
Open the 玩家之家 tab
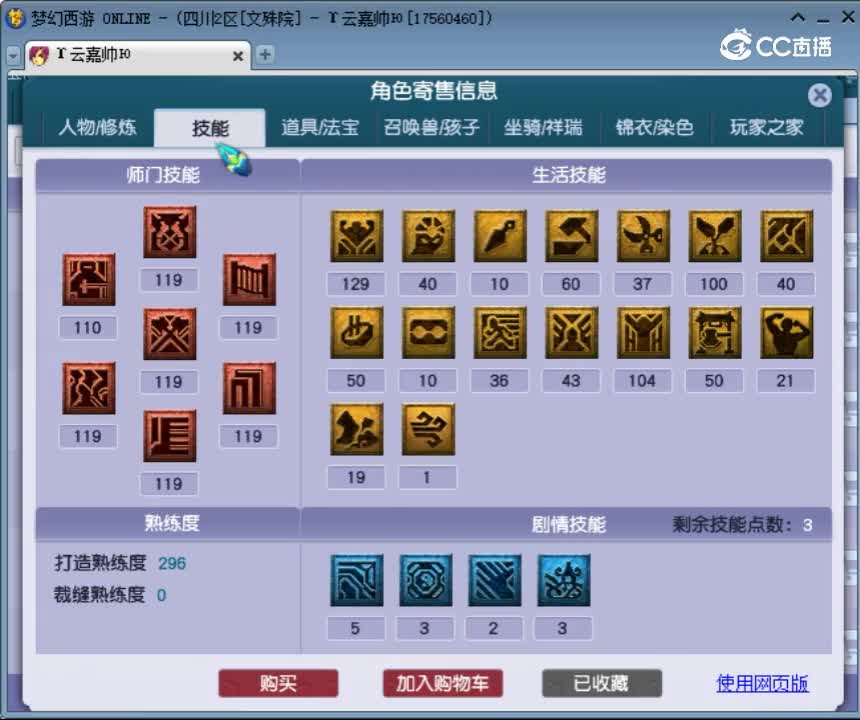[766, 128]
